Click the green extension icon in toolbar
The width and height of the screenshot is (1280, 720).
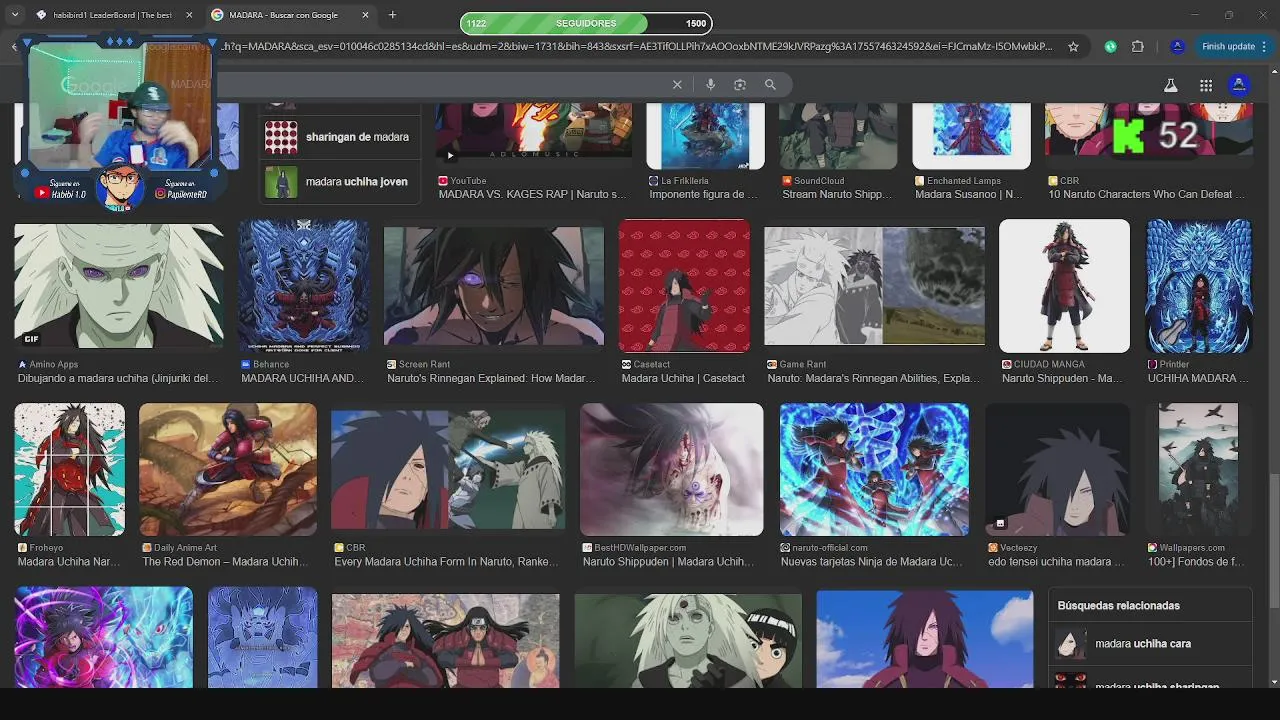coord(1110,46)
